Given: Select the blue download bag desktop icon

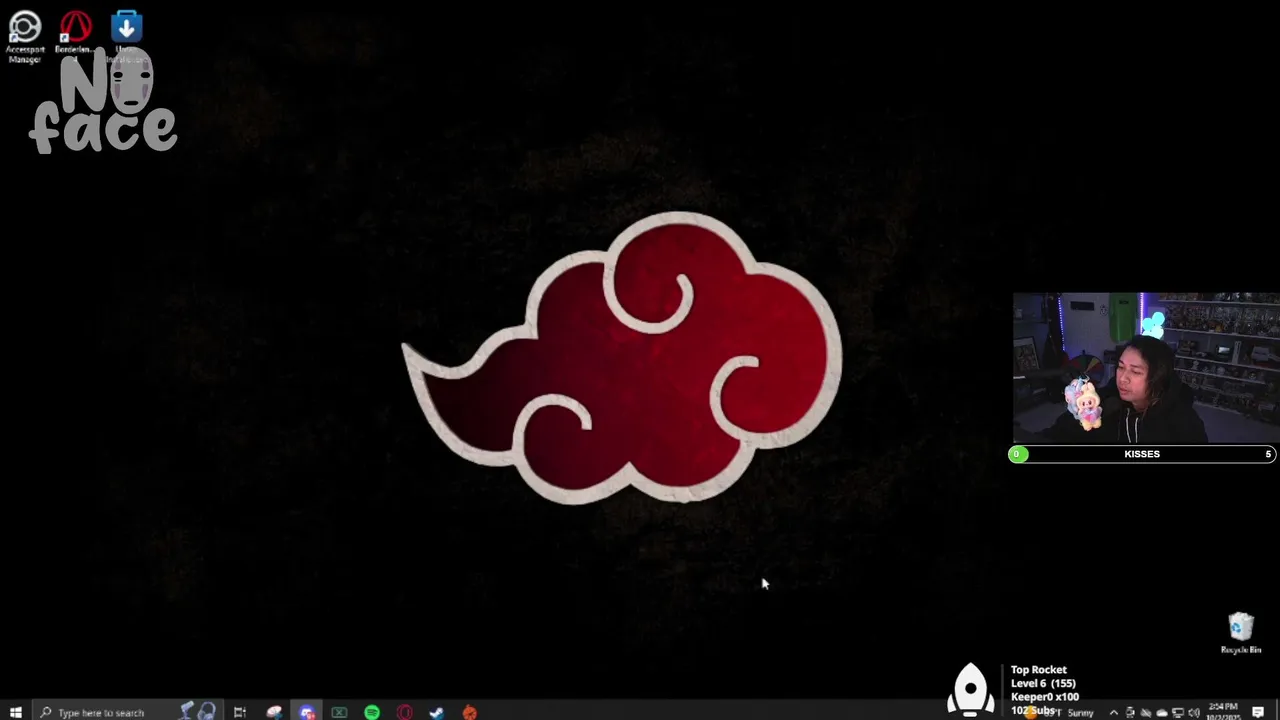Looking at the screenshot, I should (126, 36).
